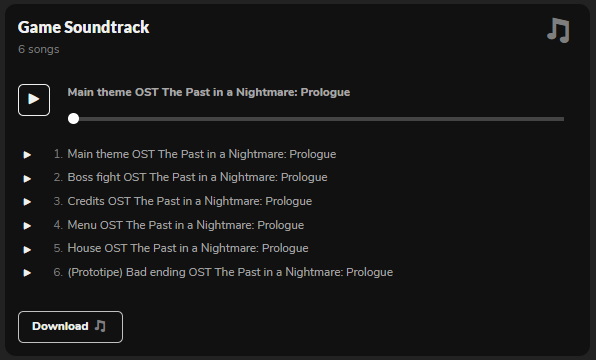The width and height of the screenshot is (596, 360).
Task: Select track 1 Main theme OST title
Action: [201, 154]
